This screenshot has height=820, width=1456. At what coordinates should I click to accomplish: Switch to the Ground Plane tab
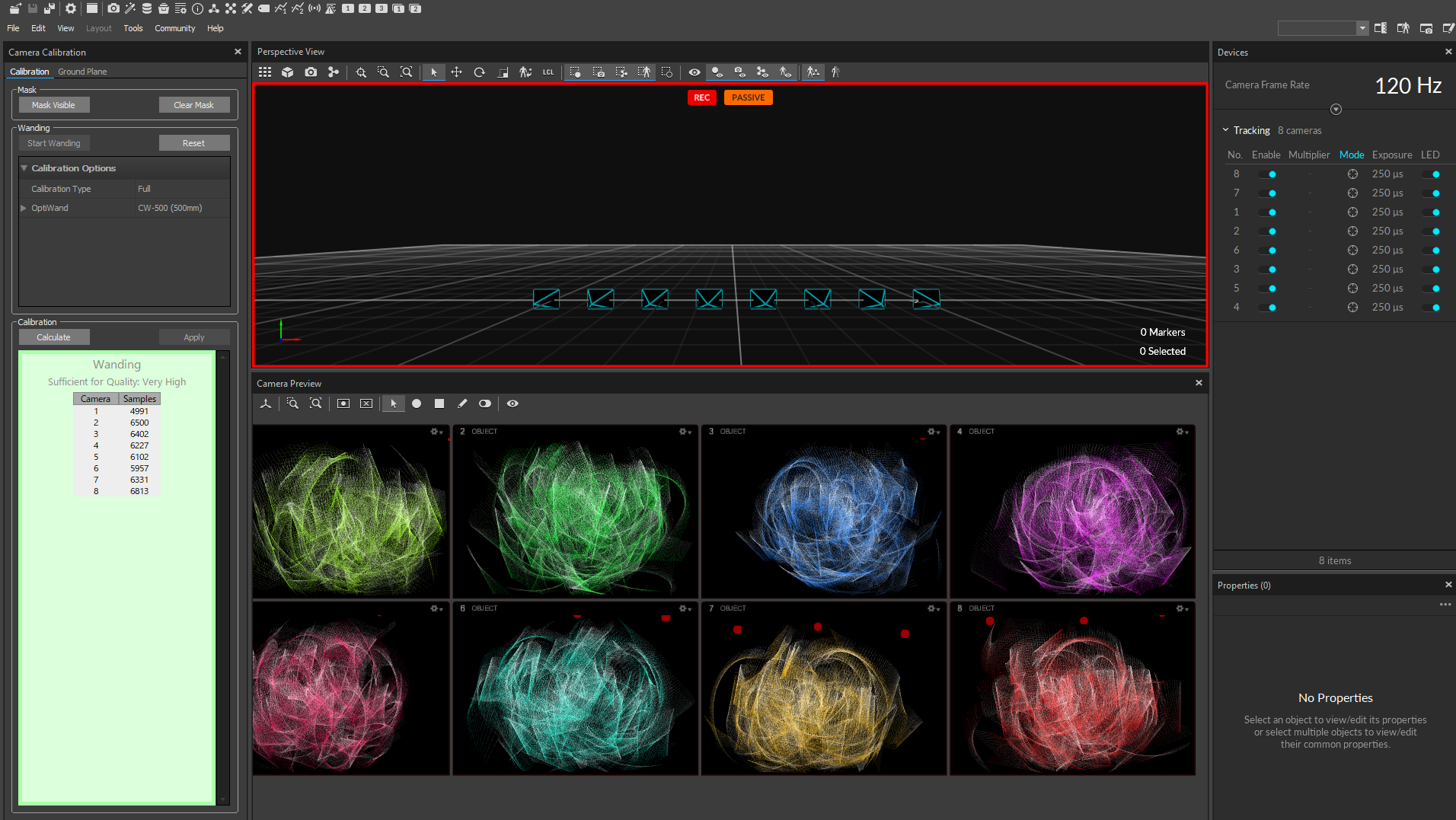pos(82,72)
